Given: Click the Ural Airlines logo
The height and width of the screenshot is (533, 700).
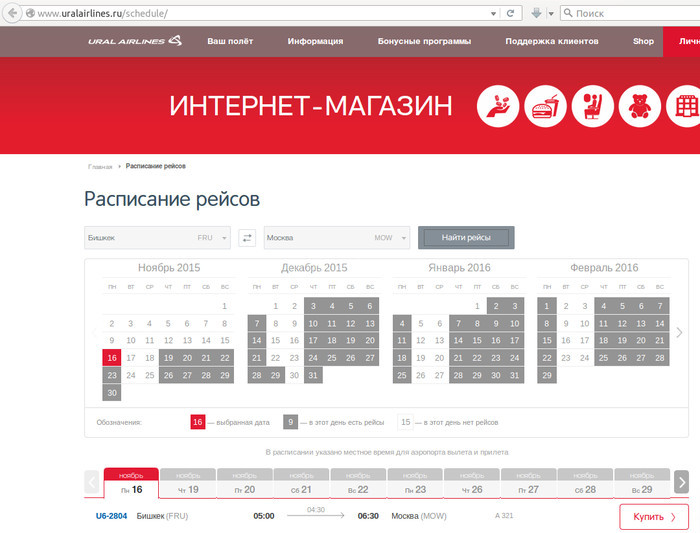Looking at the screenshot, I should (x=134, y=41).
